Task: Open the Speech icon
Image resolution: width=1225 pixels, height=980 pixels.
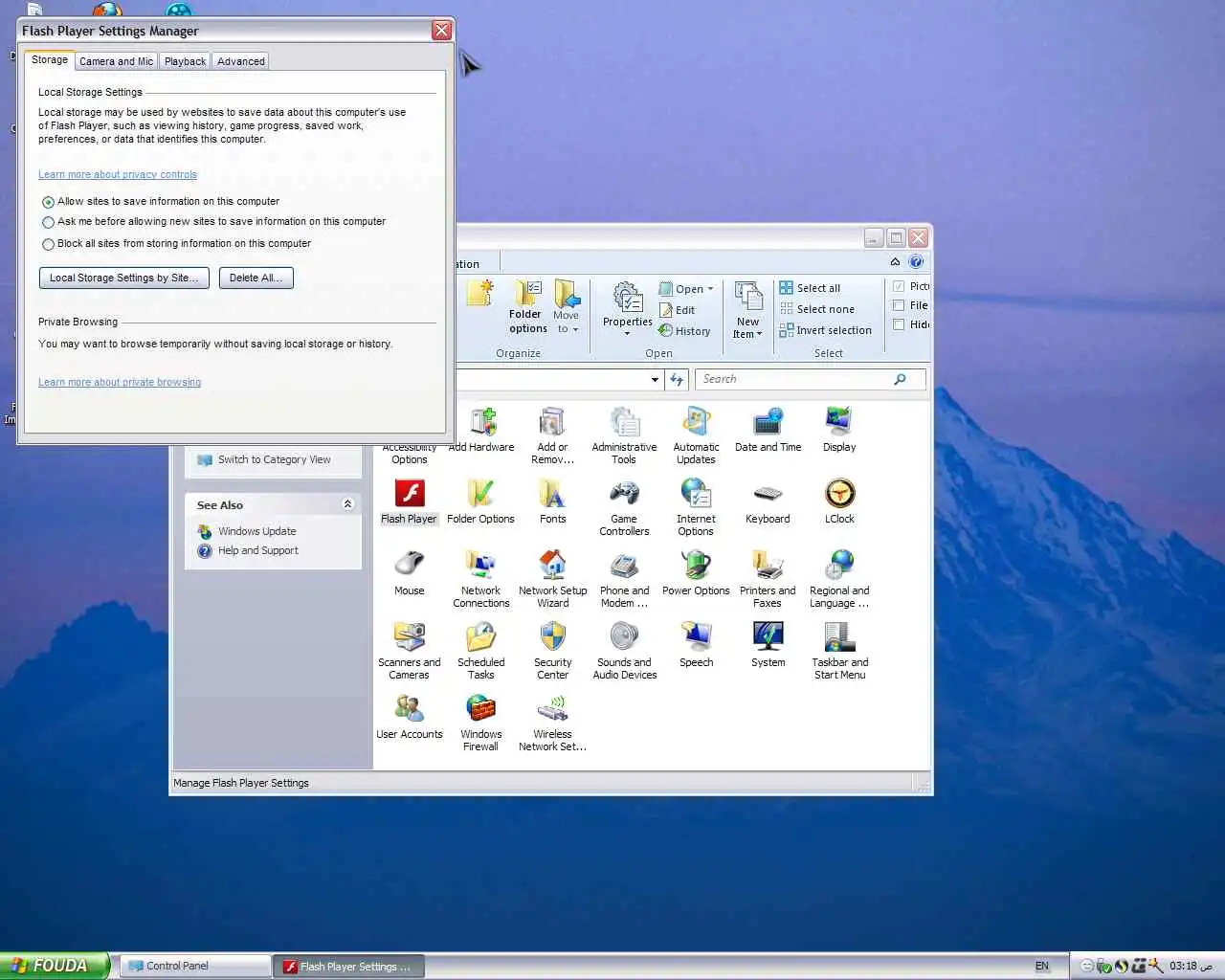Action: pyautogui.click(x=696, y=644)
